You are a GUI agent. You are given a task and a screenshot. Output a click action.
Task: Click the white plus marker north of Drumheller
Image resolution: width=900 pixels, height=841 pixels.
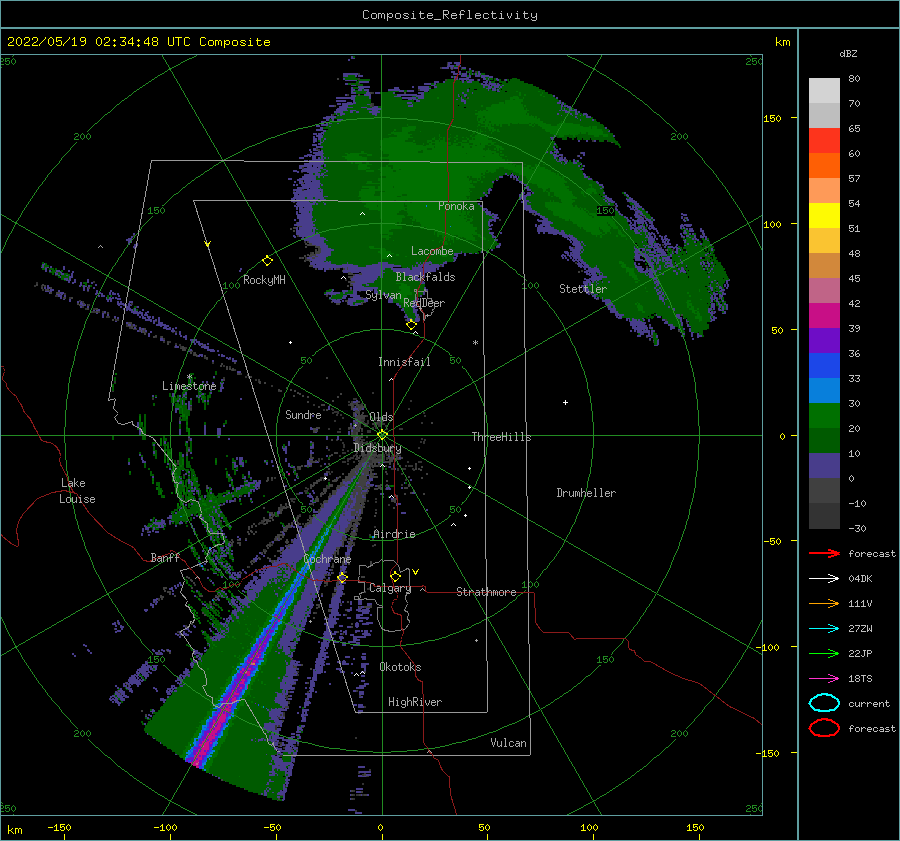click(565, 402)
